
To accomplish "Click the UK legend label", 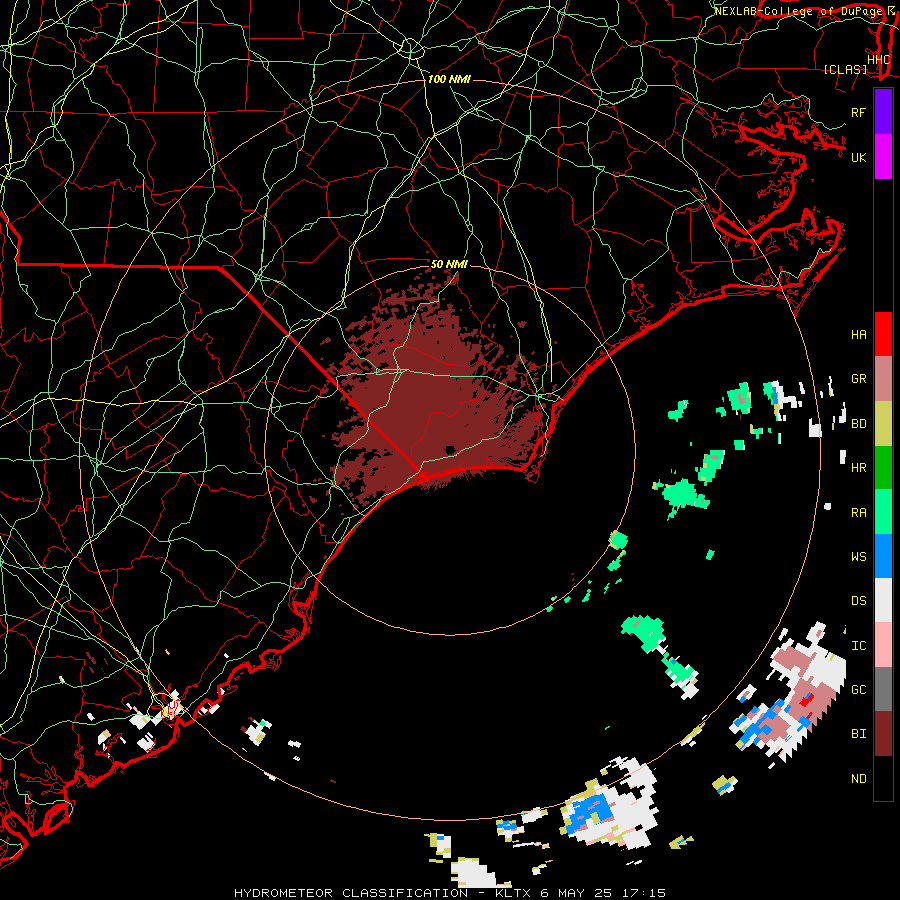I will [x=858, y=157].
